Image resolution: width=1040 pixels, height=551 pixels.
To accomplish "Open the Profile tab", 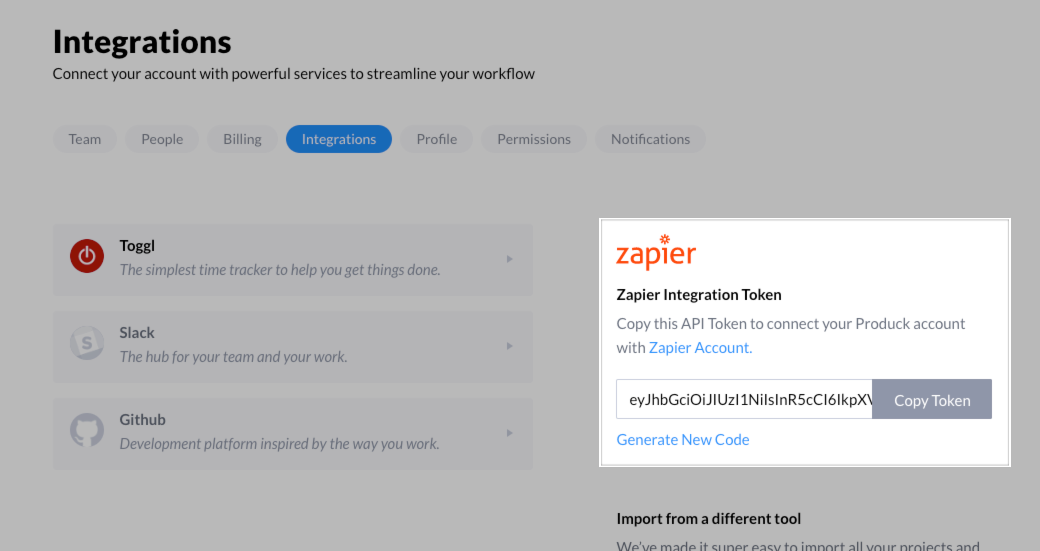I will (x=437, y=139).
